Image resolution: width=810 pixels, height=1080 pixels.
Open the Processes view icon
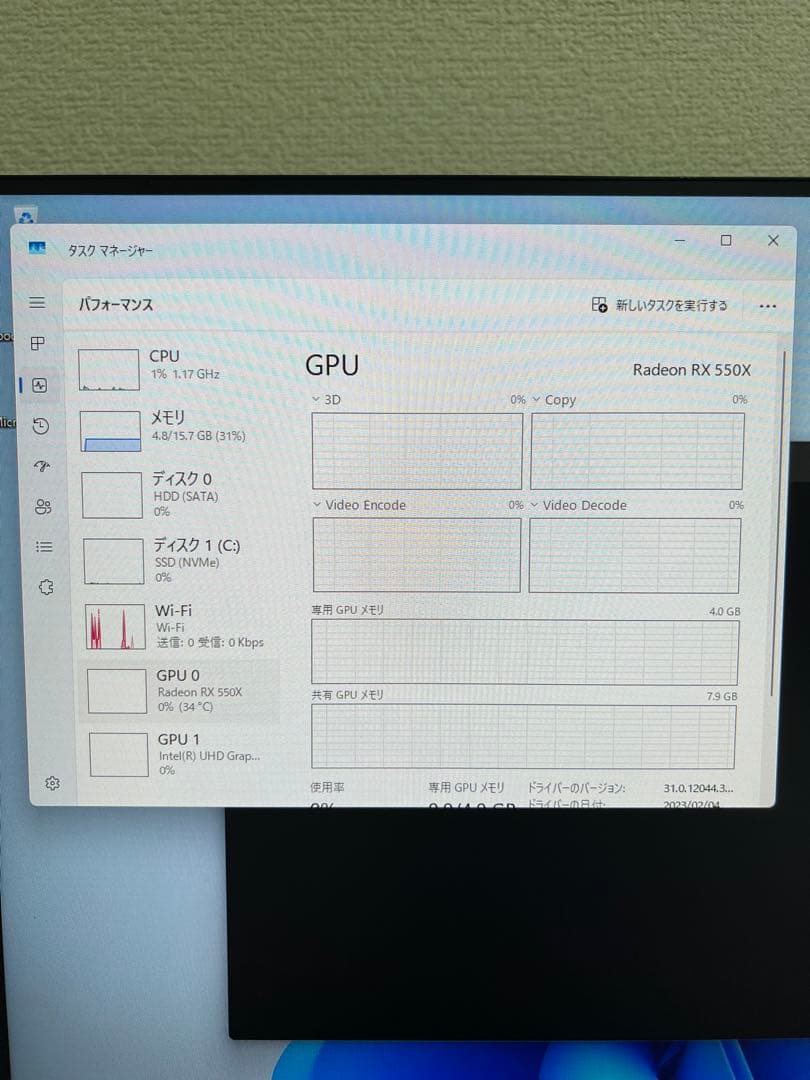[x=37, y=344]
